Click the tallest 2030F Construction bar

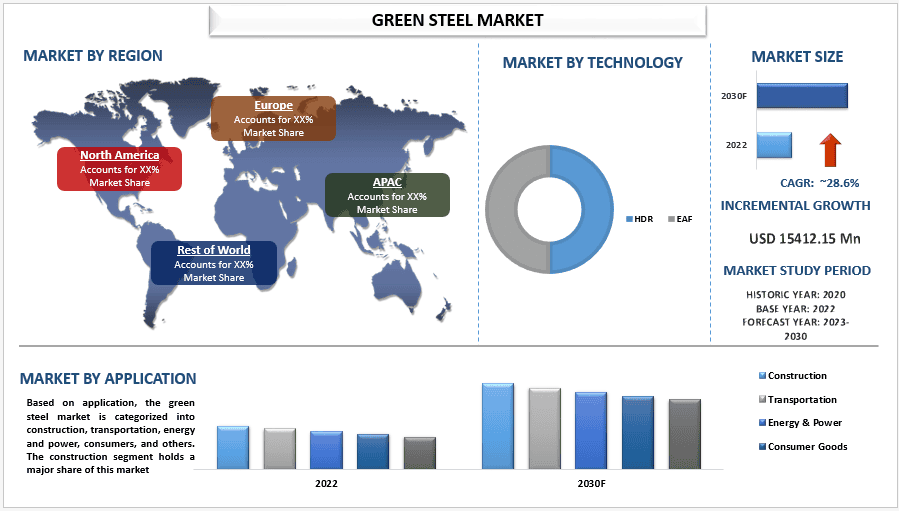pyautogui.click(x=498, y=426)
